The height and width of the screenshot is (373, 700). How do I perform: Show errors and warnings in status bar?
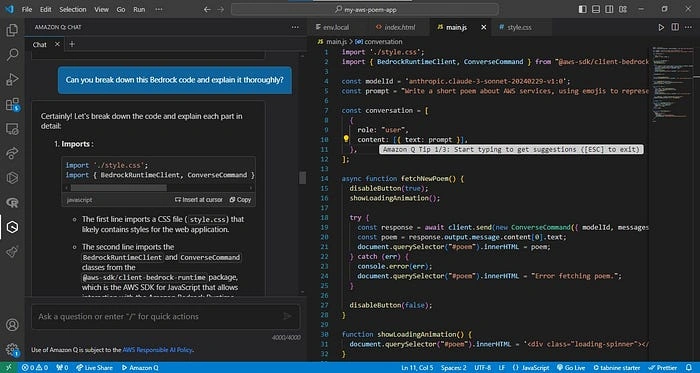[35, 368]
